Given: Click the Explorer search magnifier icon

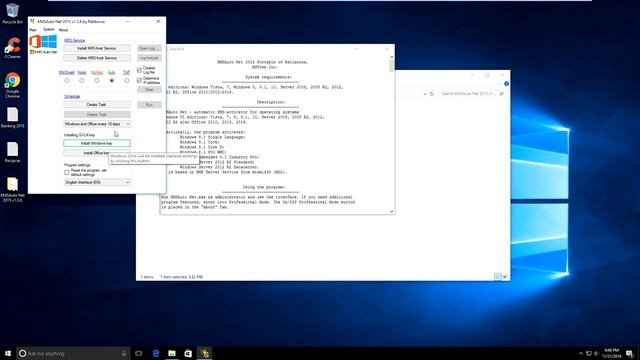Looking at the screenshot, I should pos(502,94).
